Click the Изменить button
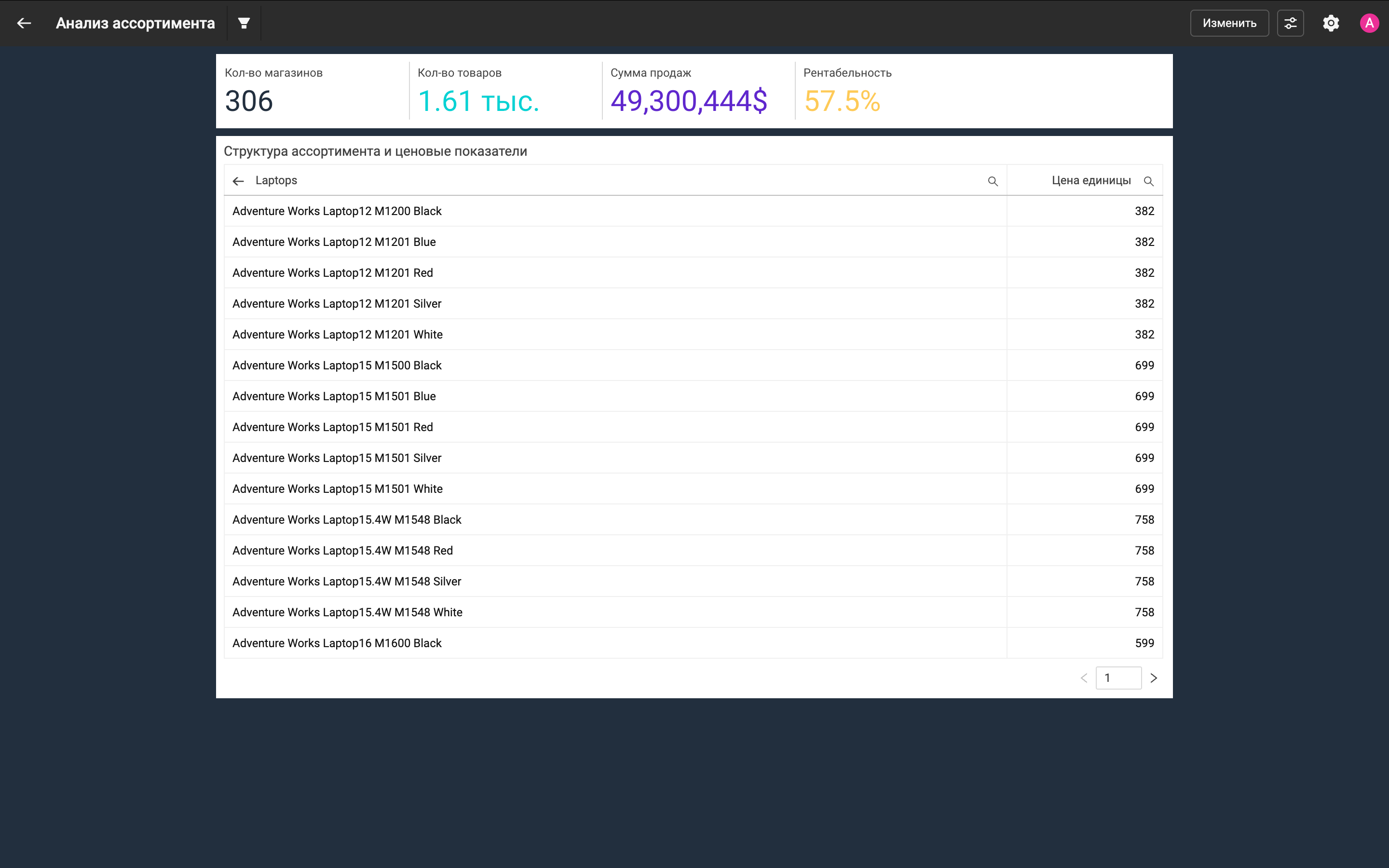This screenshot has height=868, width=1389. [1229, 23]
